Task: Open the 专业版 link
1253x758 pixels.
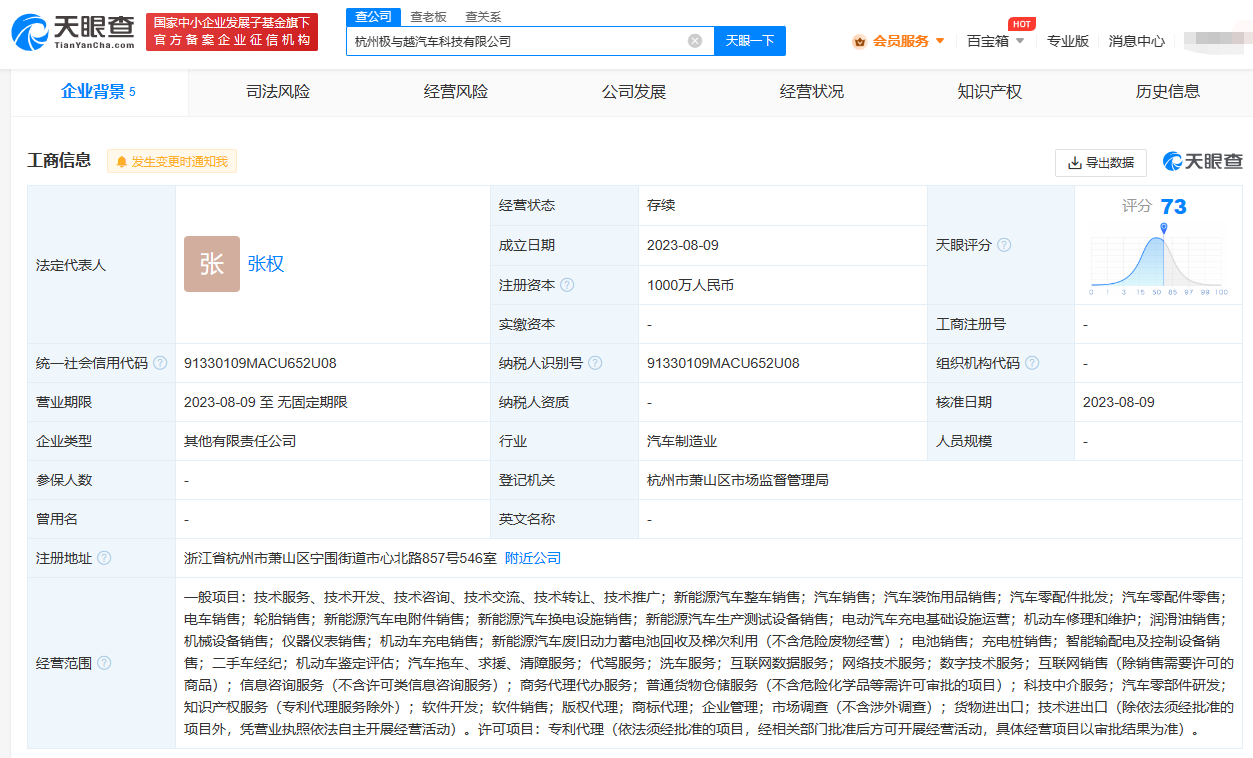Action: click(x=1068, y=41)
